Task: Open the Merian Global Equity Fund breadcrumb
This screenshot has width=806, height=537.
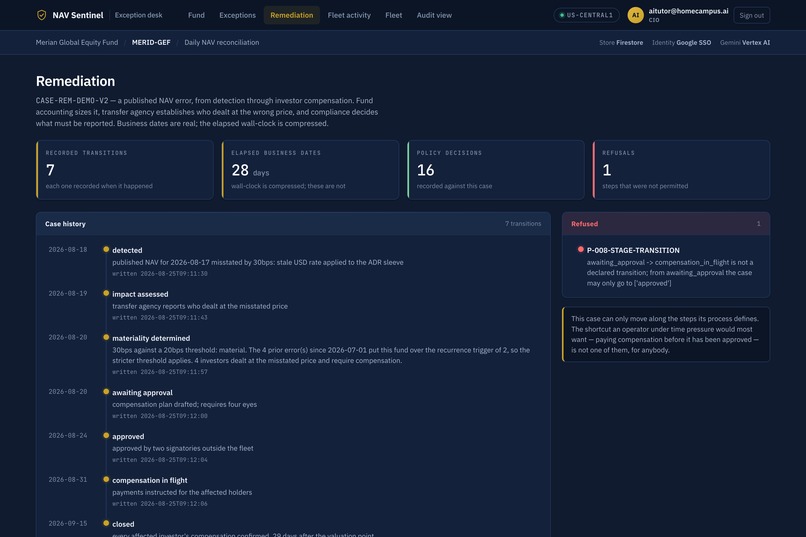Action: point(77,43)
